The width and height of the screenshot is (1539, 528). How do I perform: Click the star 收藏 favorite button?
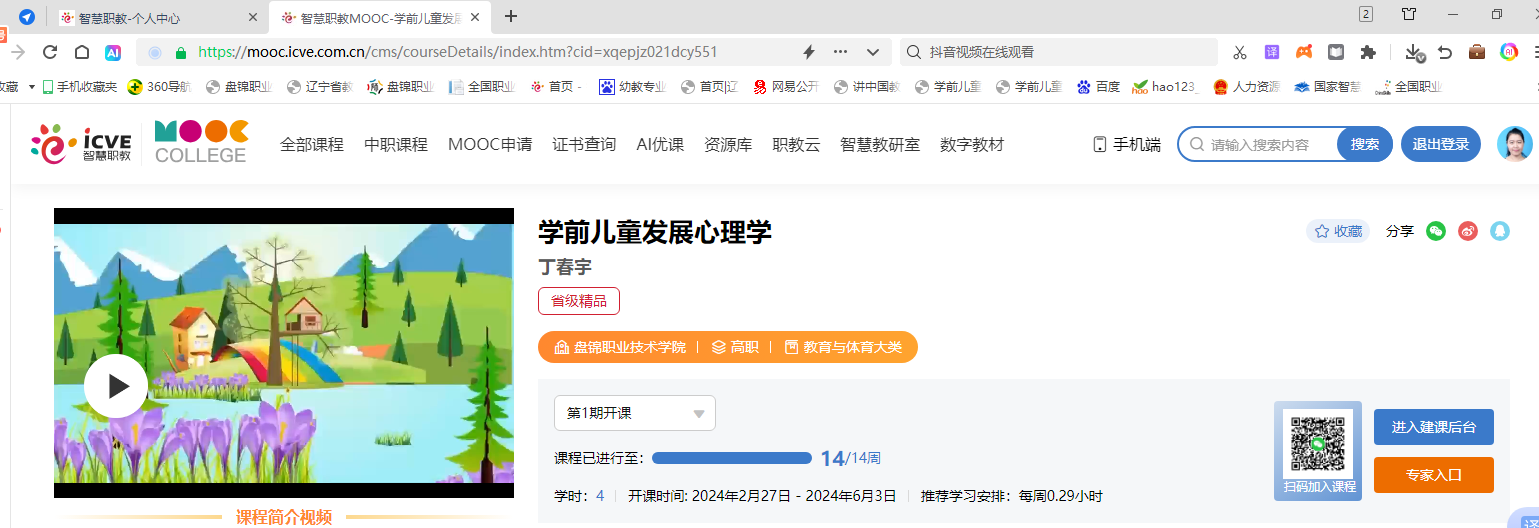coord(1338,231)
